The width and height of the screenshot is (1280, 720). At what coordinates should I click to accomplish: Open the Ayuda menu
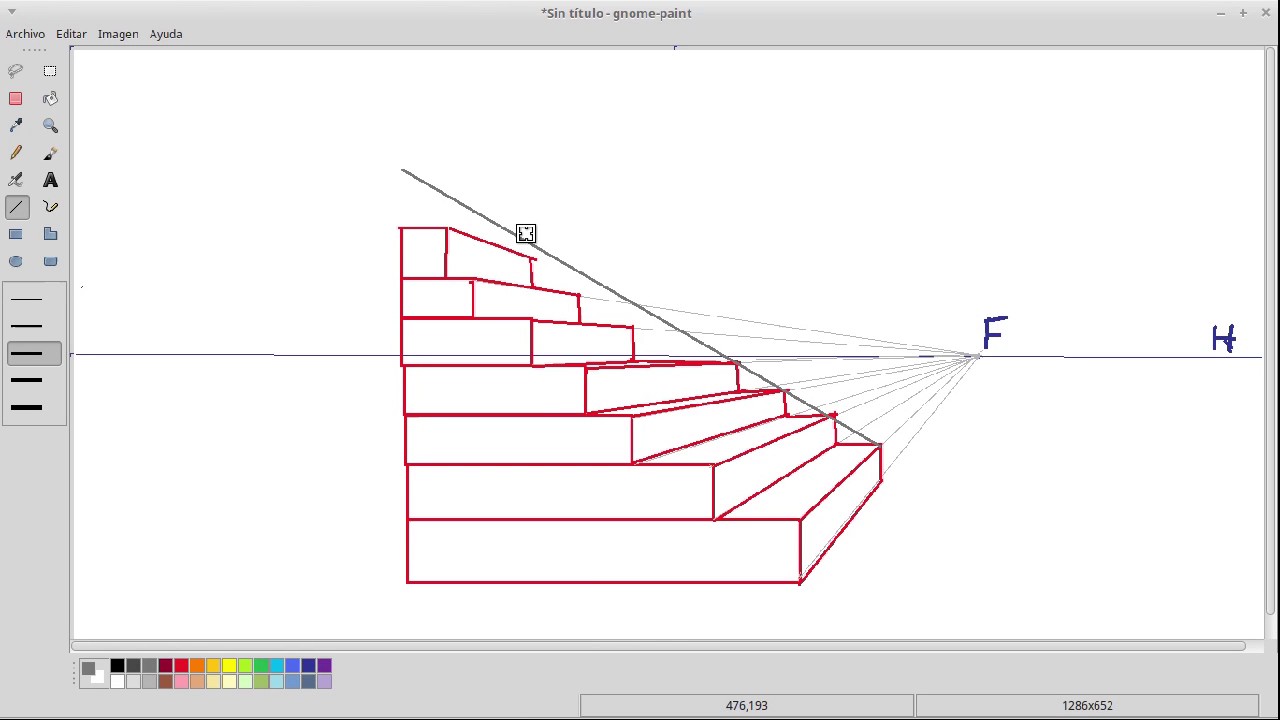[x=166, y=34]
